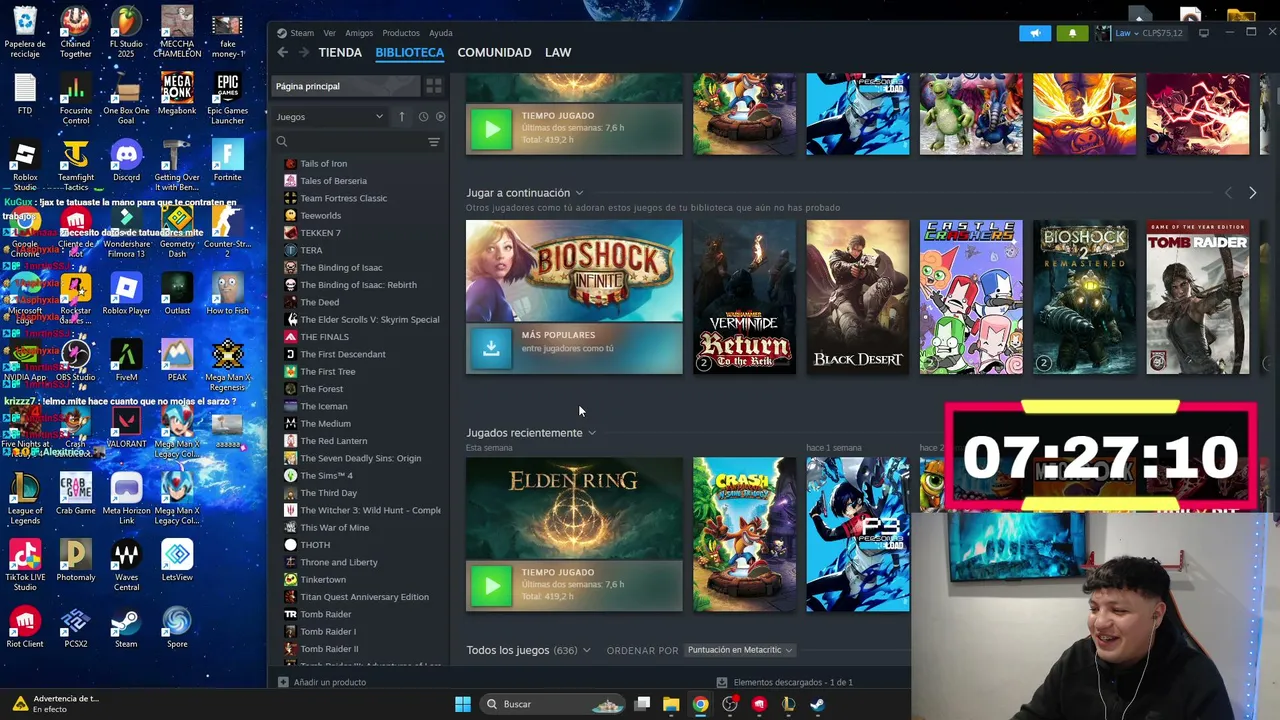Open the Steam notifications bell
This screenshot has height=720, width=1280.
tap(1072, 33)
